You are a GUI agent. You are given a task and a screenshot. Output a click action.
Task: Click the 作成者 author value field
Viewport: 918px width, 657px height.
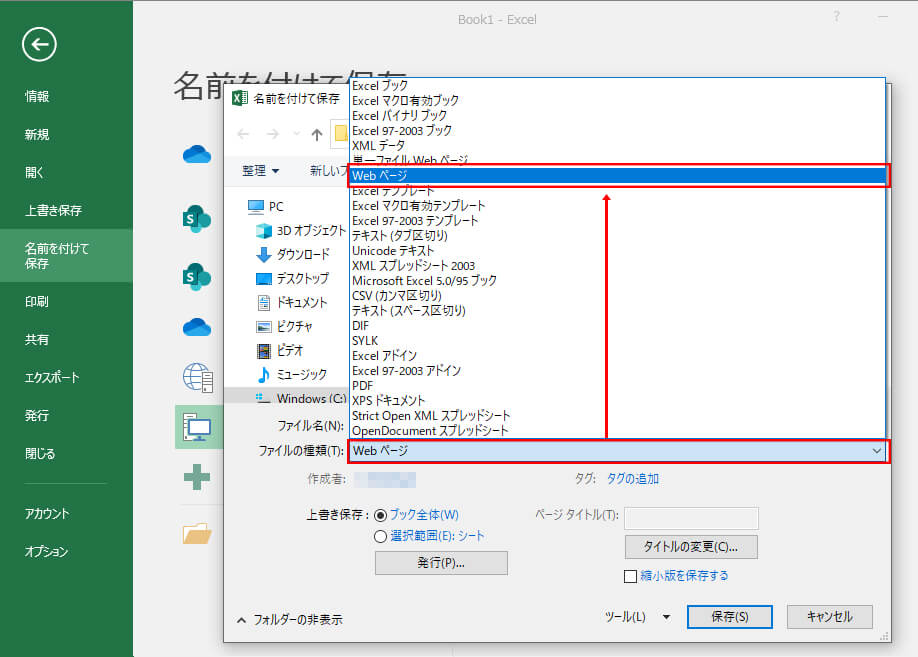385,480
